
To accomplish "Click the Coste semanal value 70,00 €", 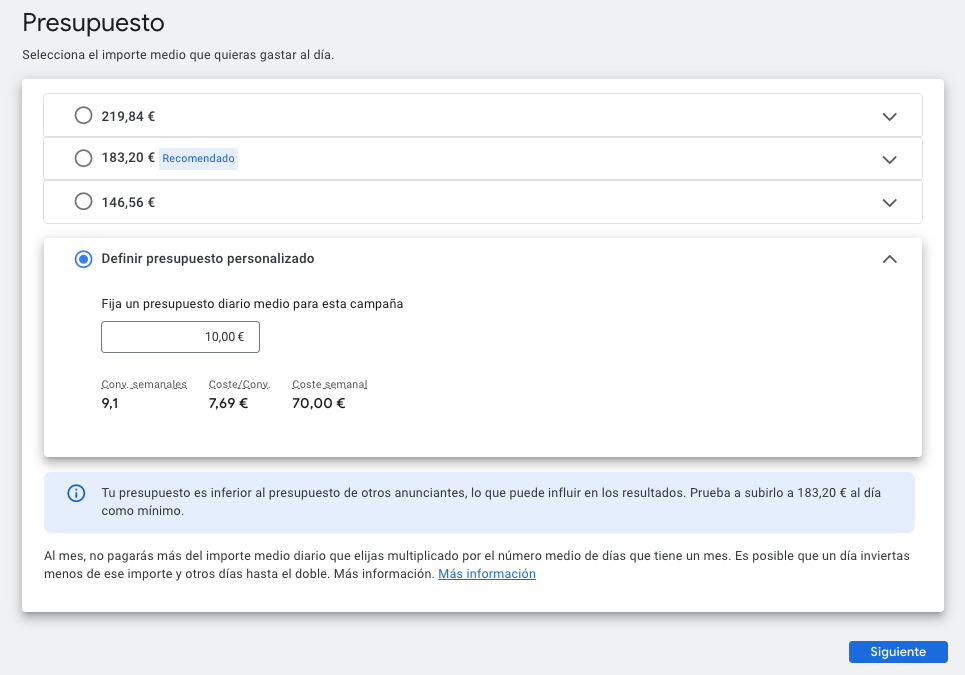I will 319,403.
